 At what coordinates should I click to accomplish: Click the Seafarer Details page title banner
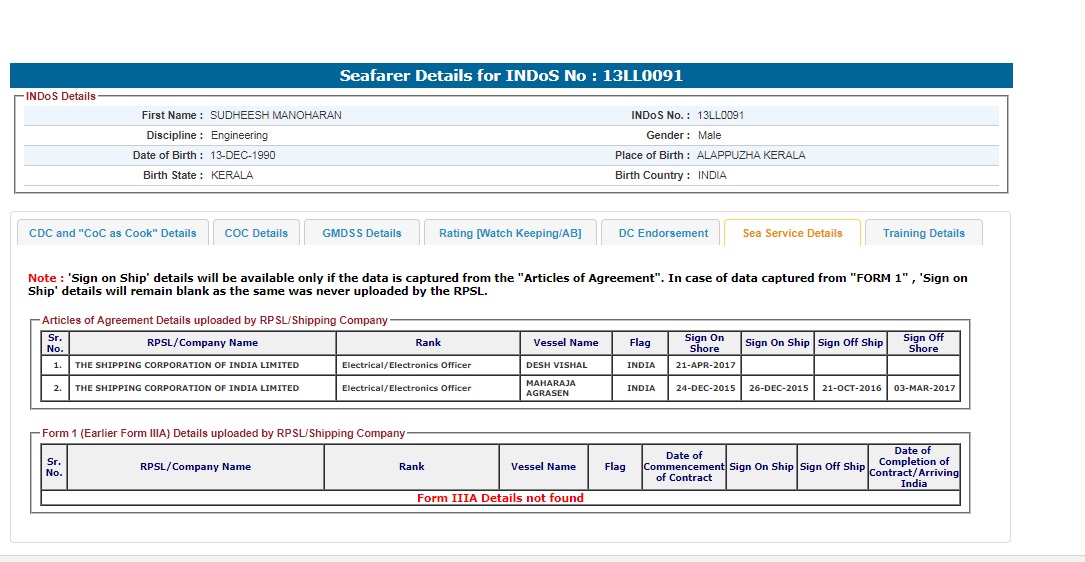pos(511,76)
